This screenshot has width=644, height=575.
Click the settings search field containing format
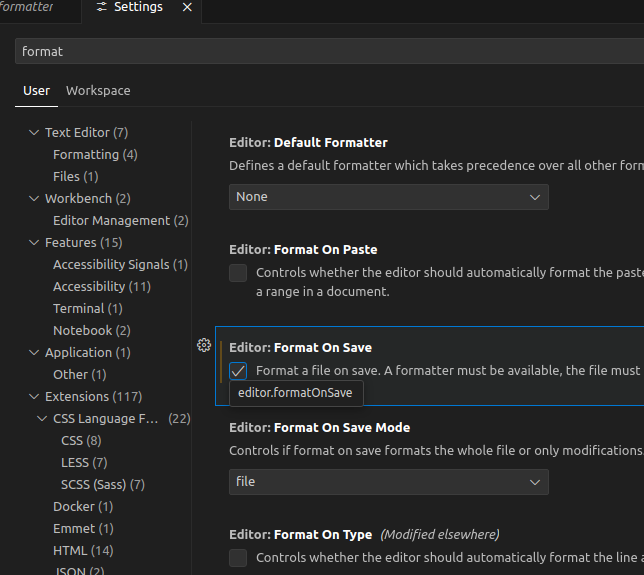pyautogui.click(x=329, y=51)
